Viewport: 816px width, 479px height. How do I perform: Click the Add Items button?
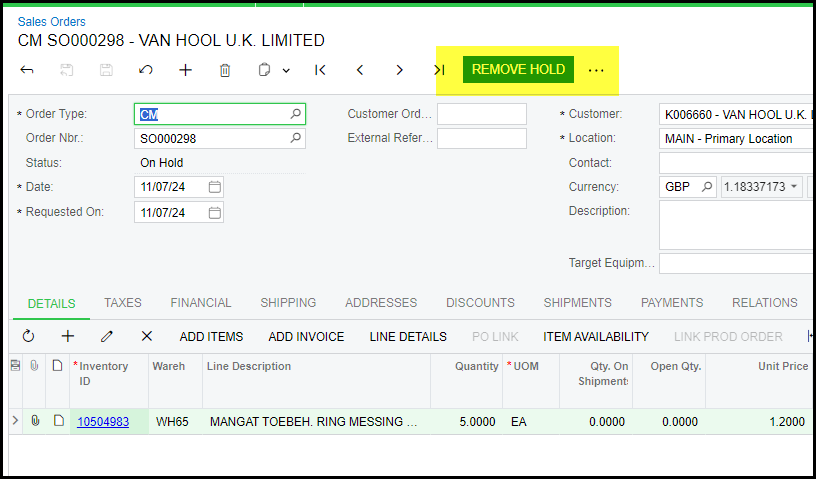(x=211, y=336)
